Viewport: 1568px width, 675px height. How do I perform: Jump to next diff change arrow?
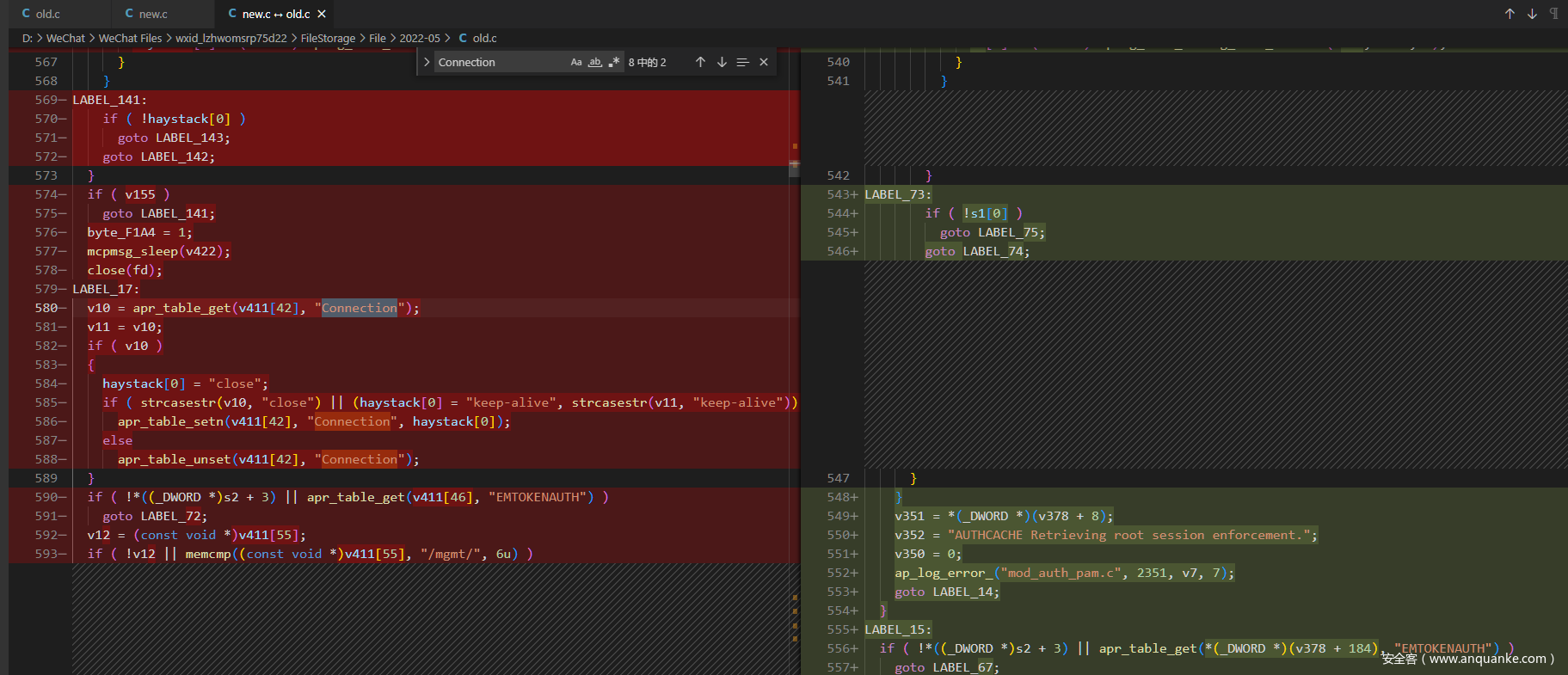pos(1532,14)
